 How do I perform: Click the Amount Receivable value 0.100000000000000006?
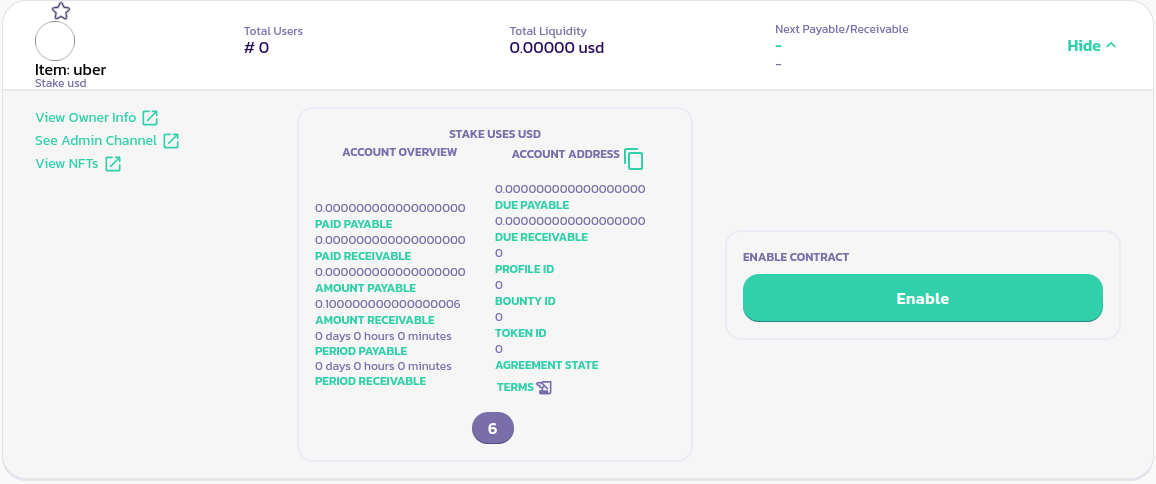point(387,304)
